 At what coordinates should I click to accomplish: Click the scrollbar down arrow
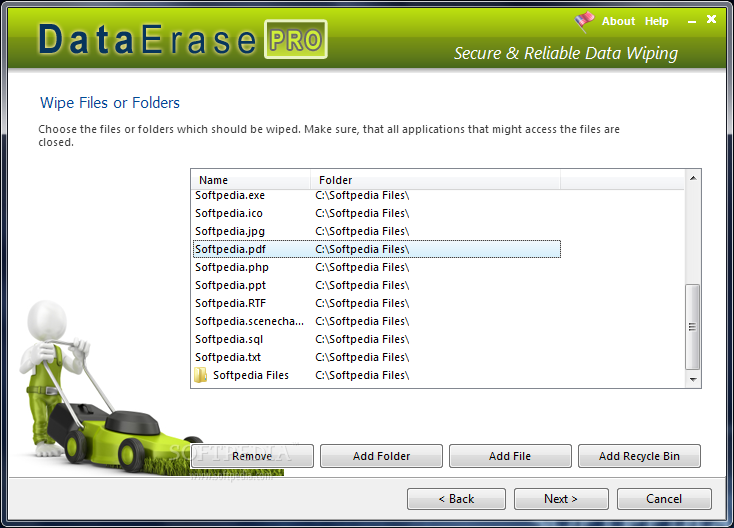pyautogui.click(x=693, y=380)
